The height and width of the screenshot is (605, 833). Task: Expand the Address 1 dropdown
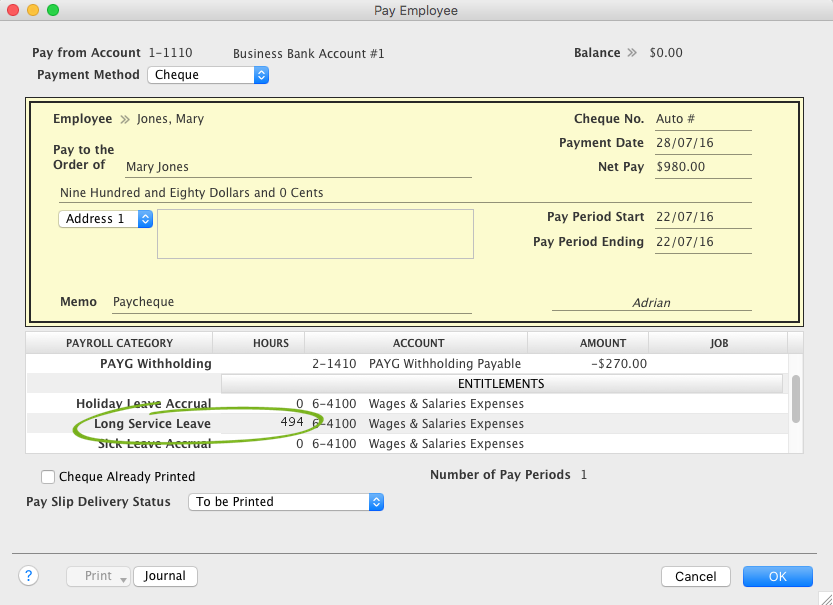[105, 219]
